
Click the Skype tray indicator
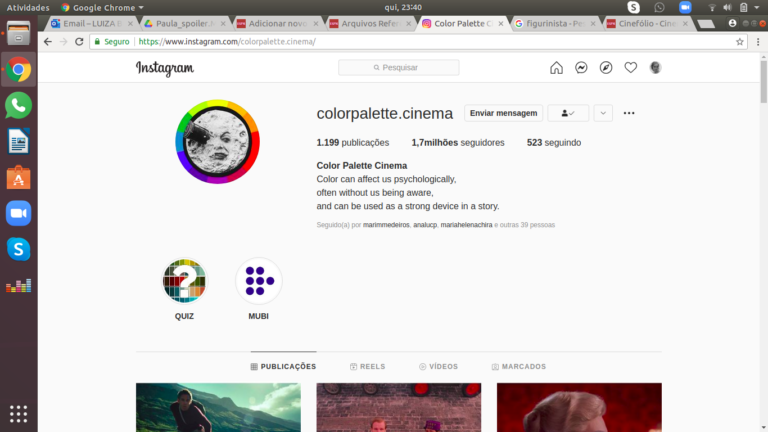(x=633, y=7)
